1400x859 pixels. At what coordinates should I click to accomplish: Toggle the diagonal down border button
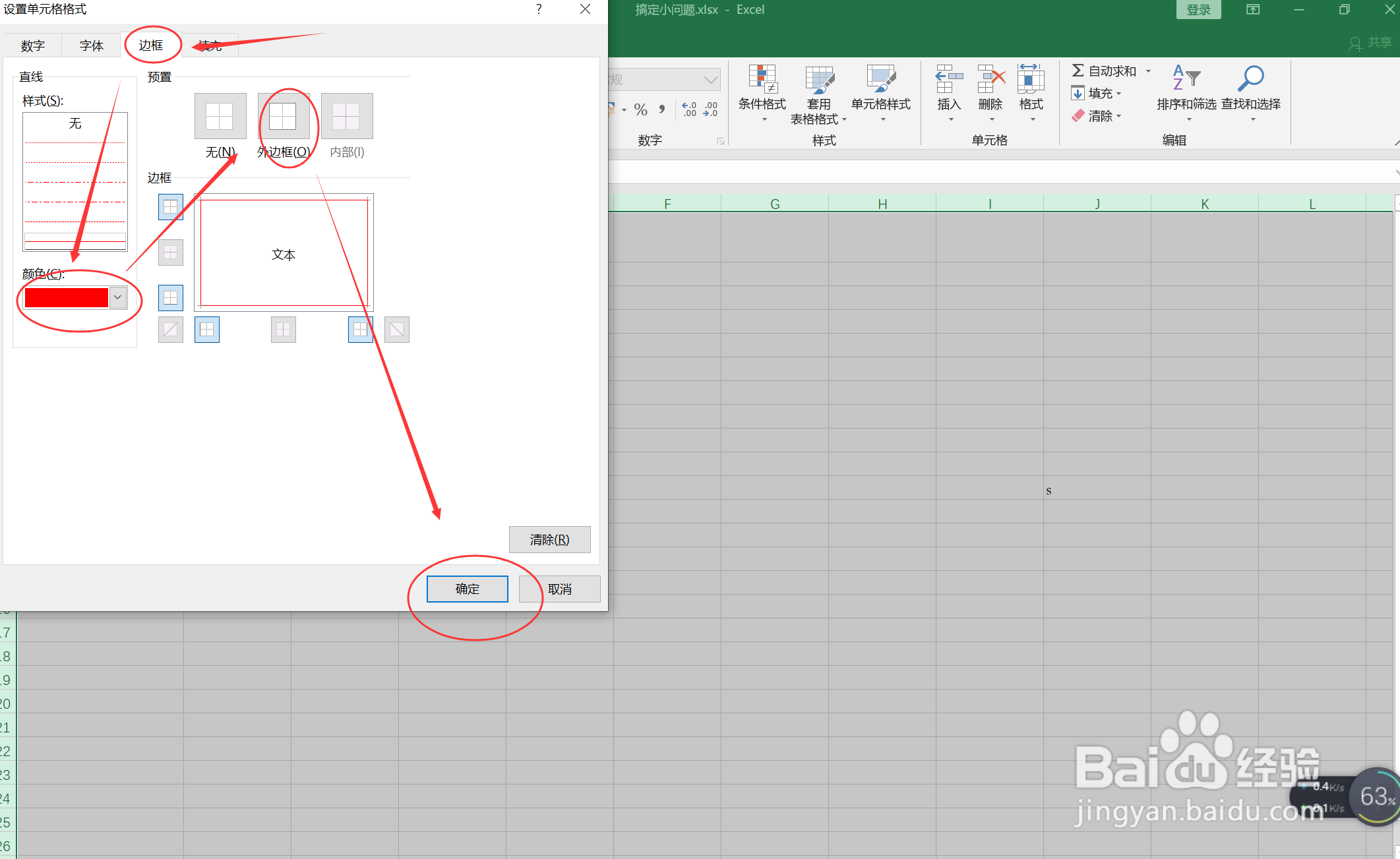[x=397, y=330]
